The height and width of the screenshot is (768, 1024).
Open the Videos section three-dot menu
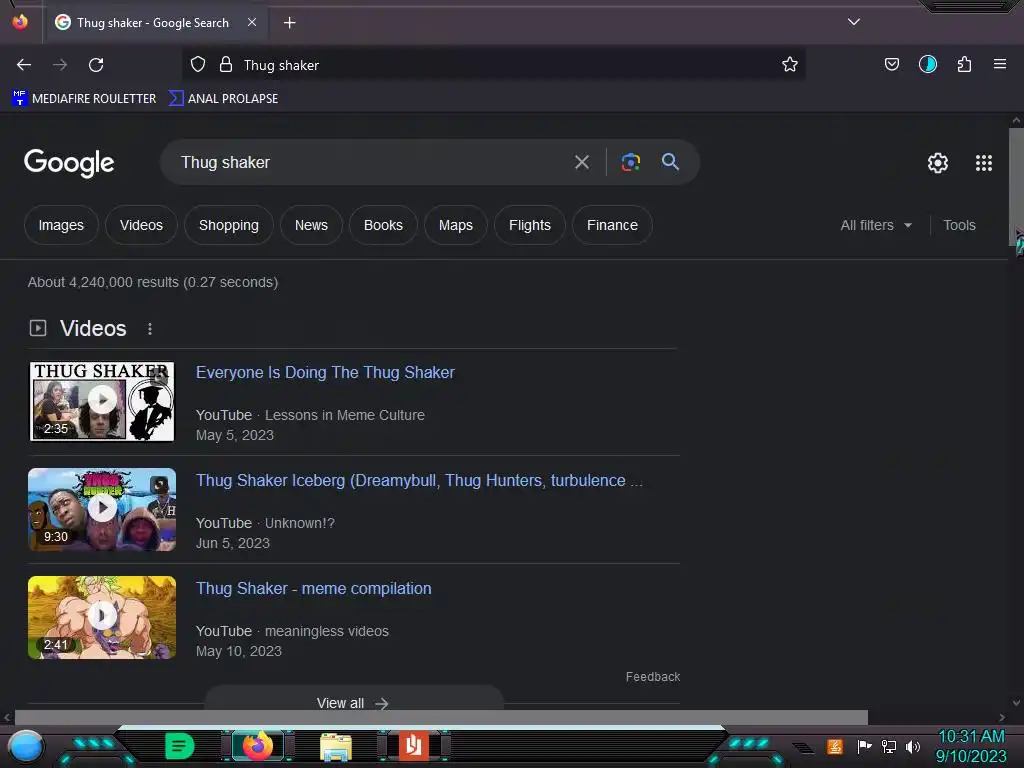[150, 328]
